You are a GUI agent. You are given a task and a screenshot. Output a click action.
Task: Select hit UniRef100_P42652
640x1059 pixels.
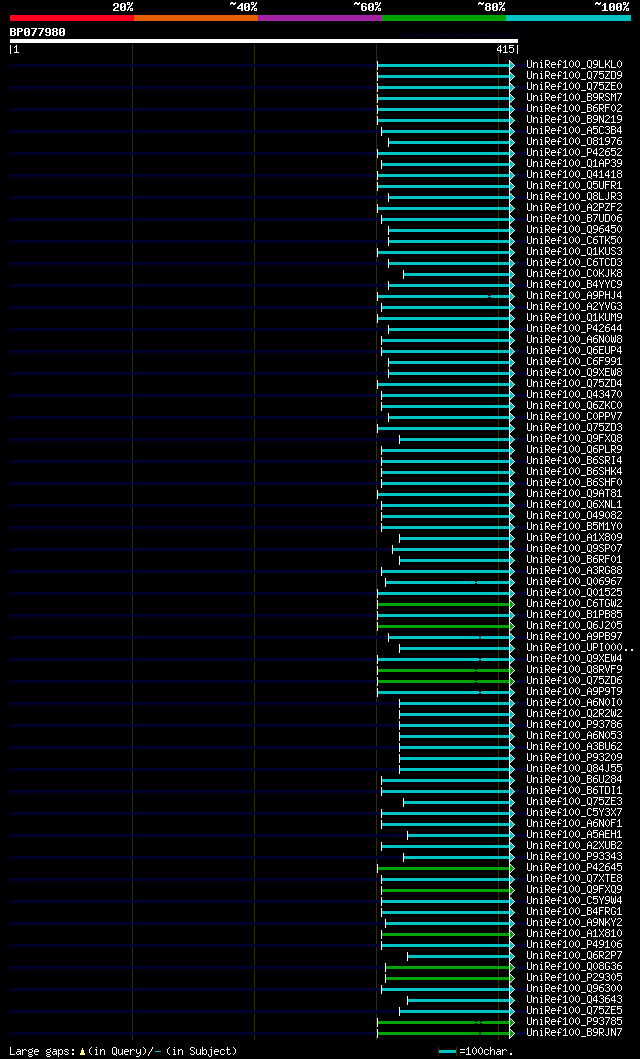tap(575, 153)
